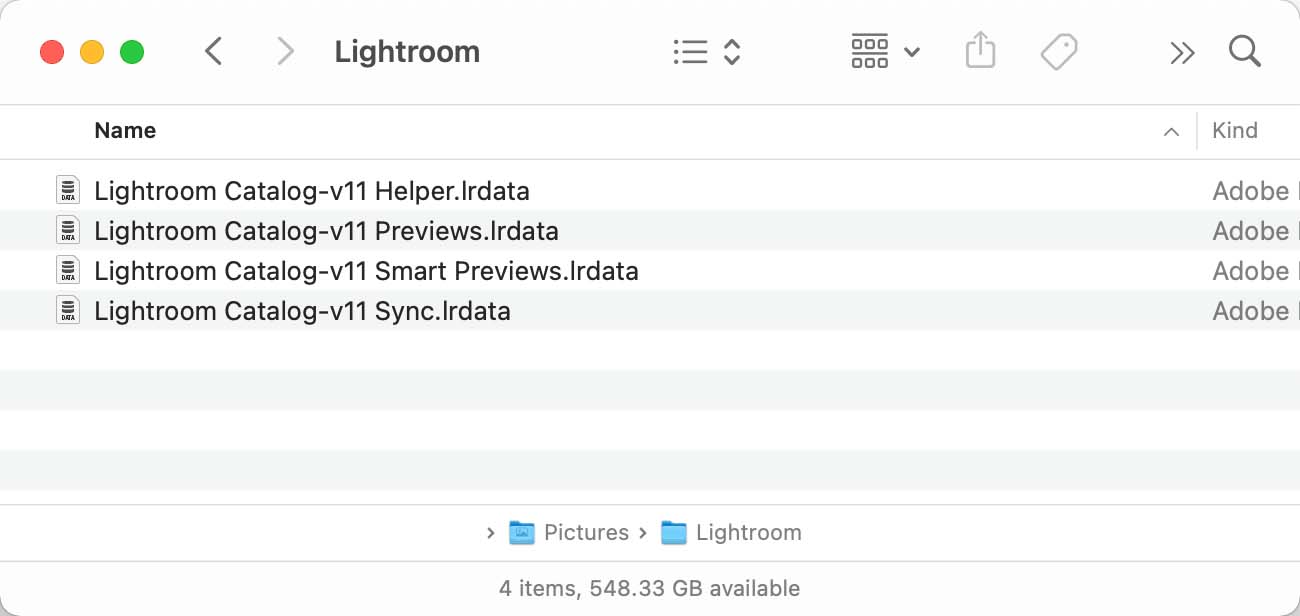Expand the overflow toolbar chevron
Screen dimensions: 1300x616
(1182, 51)
